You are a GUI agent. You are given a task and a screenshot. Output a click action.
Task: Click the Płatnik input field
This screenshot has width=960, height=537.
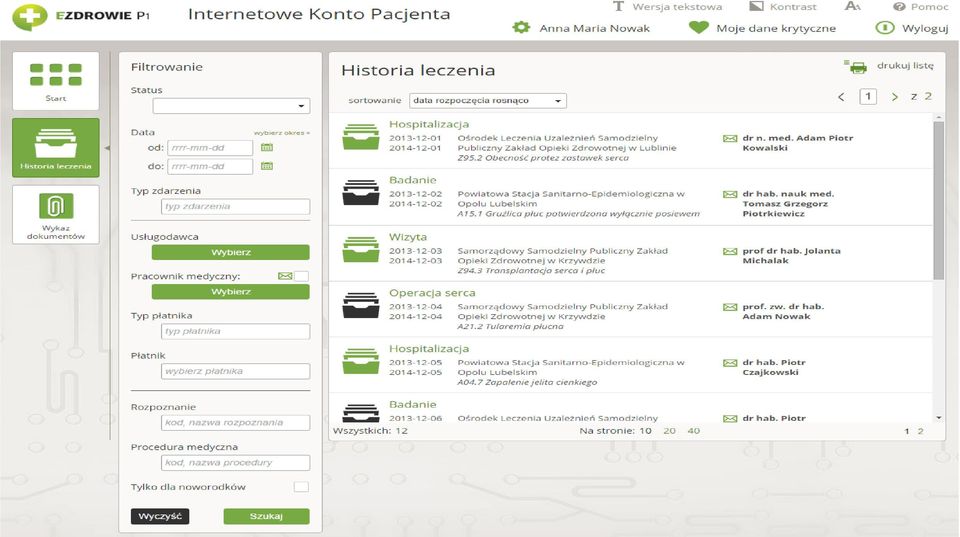pyautogui.click(x=236, y=371)
